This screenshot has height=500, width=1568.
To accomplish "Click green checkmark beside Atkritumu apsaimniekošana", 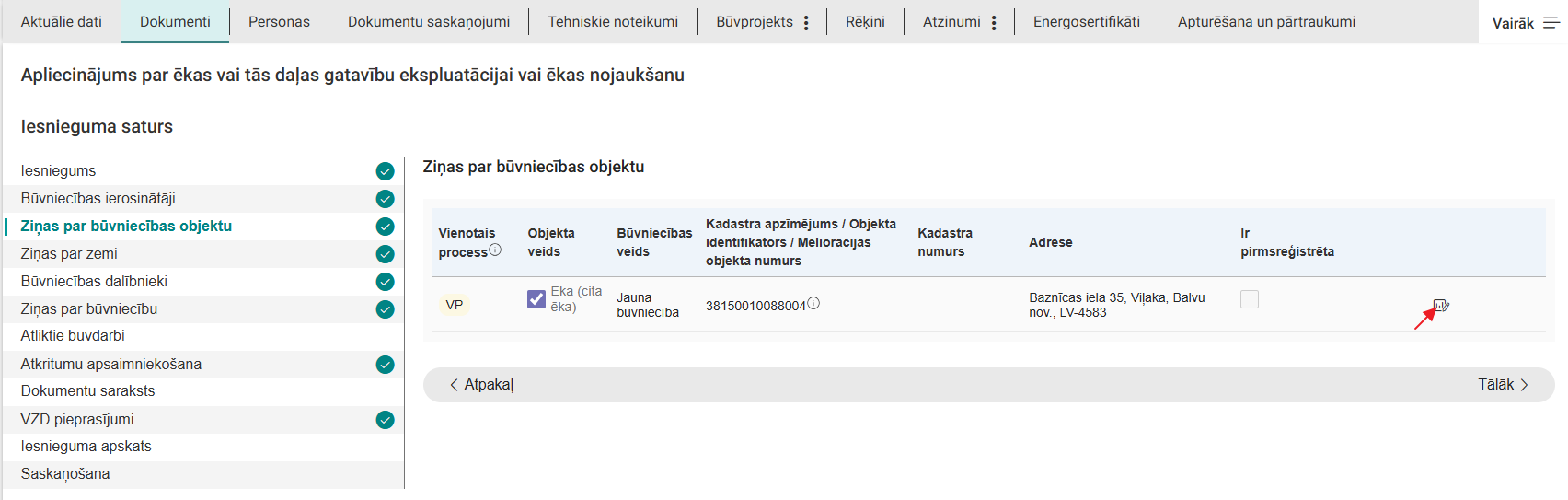I will click(x=385, y=365).
